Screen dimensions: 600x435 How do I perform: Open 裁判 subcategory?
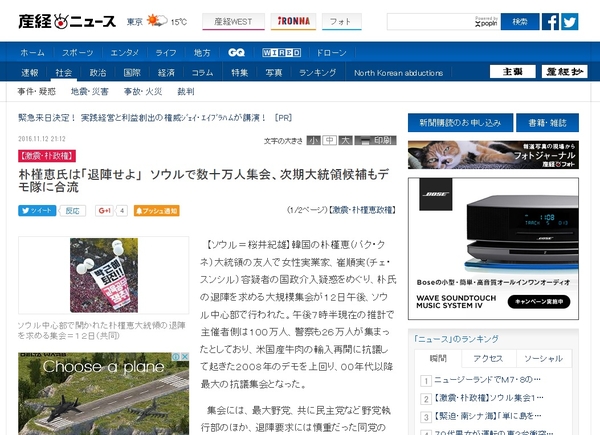[186, 91]
